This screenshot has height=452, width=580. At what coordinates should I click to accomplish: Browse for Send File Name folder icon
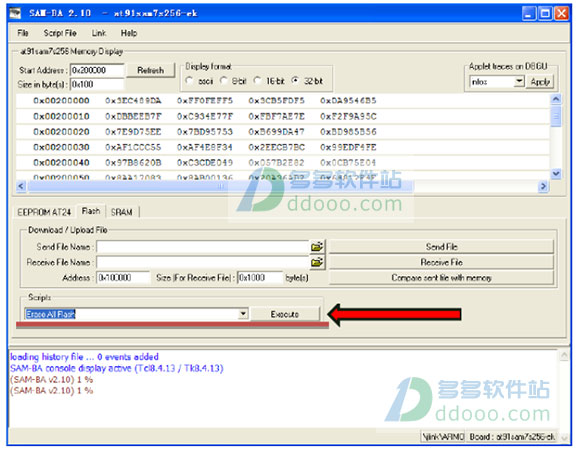[x=317, y=247]
